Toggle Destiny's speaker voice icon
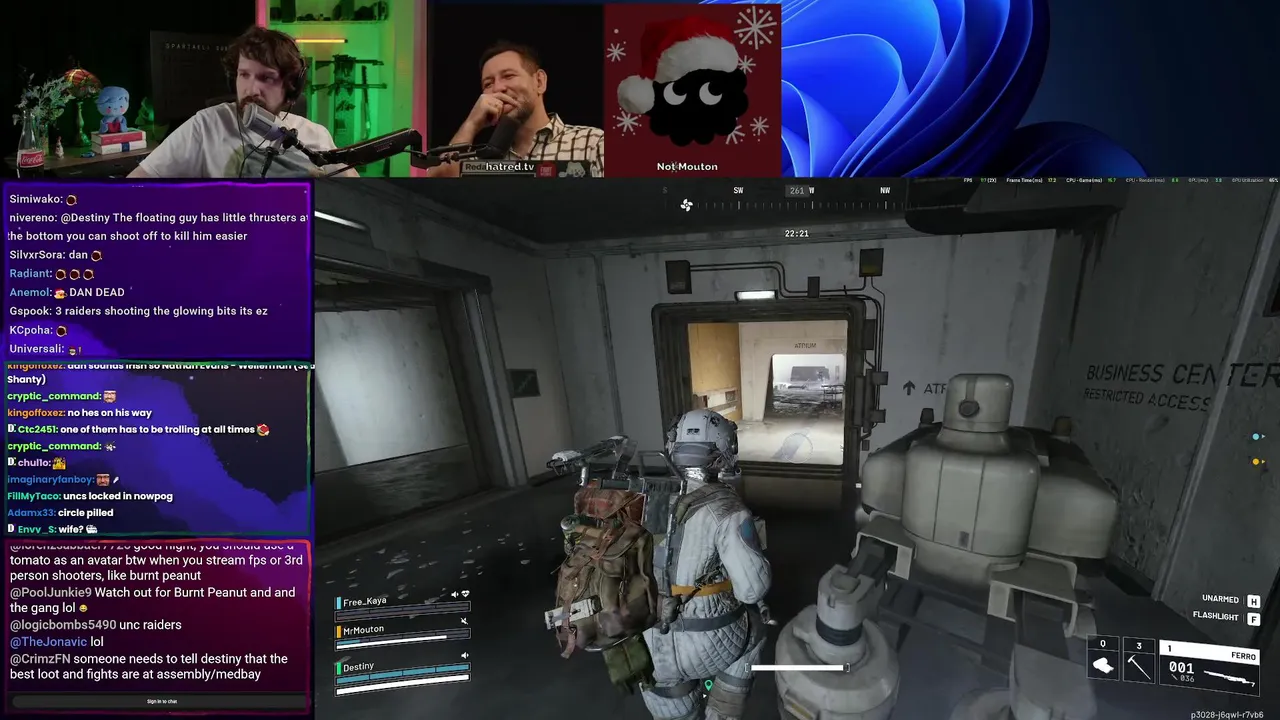This screenshot has height=720, width=1280. [x=464, y=656]
